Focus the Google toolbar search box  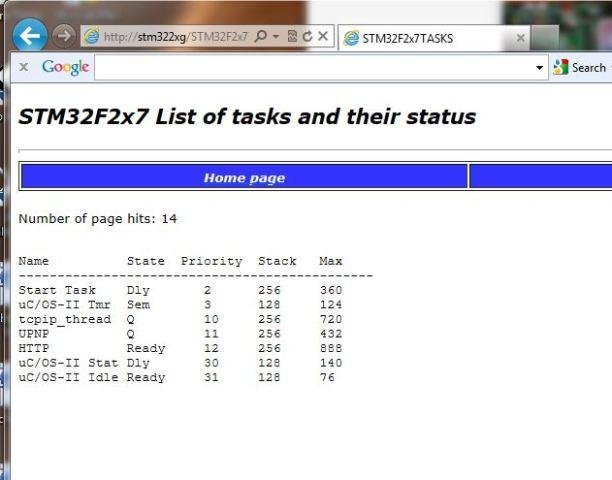coord(313,68)
